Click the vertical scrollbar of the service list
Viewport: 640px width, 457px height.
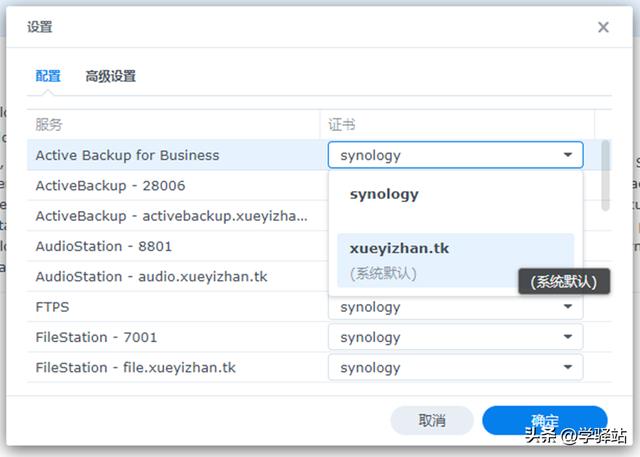pyautogui.click(x=606, y=175)
